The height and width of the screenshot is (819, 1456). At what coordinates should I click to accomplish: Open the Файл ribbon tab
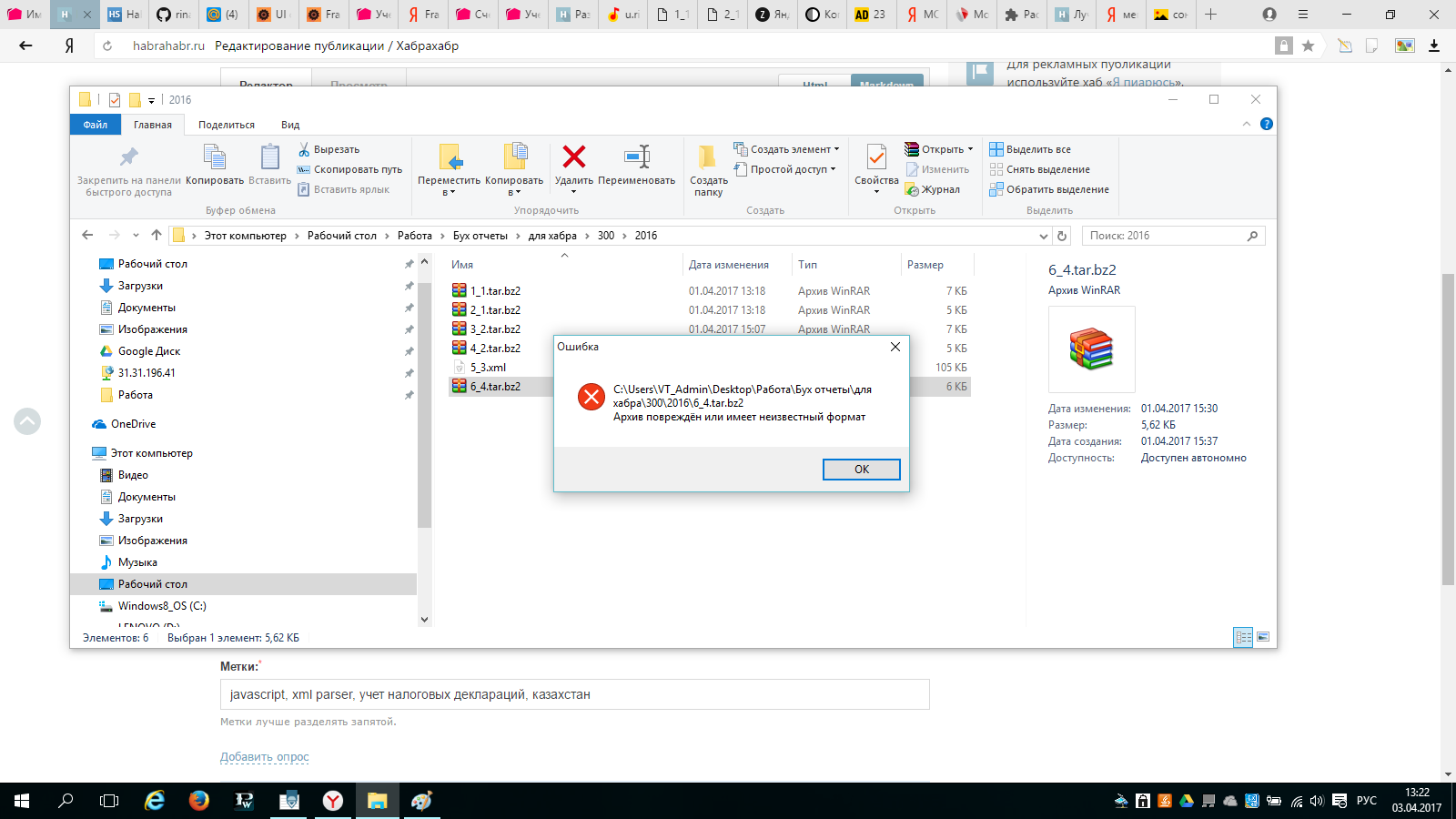(x=96, y=125)
